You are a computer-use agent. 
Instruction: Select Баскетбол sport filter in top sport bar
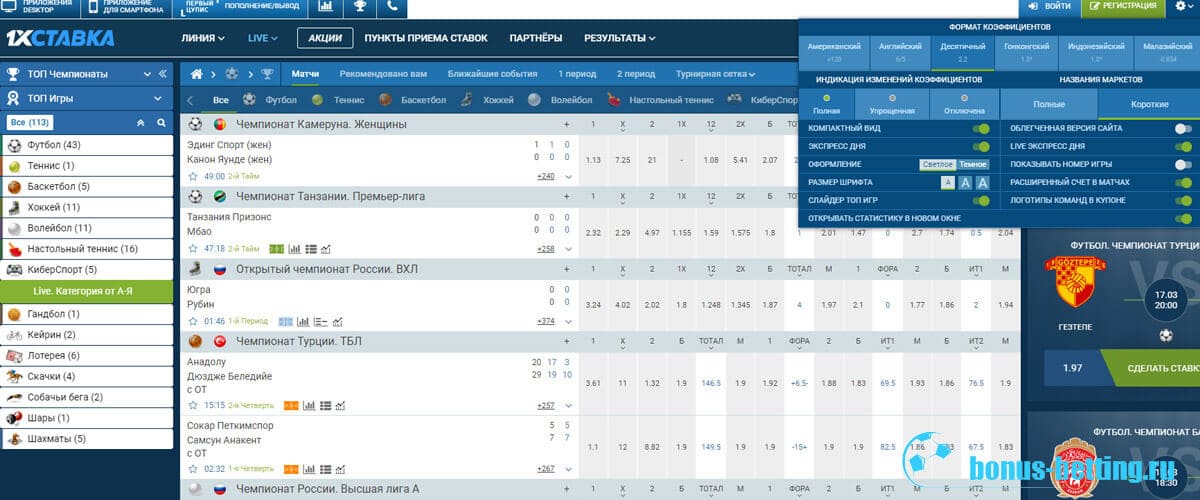click(x=415, y=100)
